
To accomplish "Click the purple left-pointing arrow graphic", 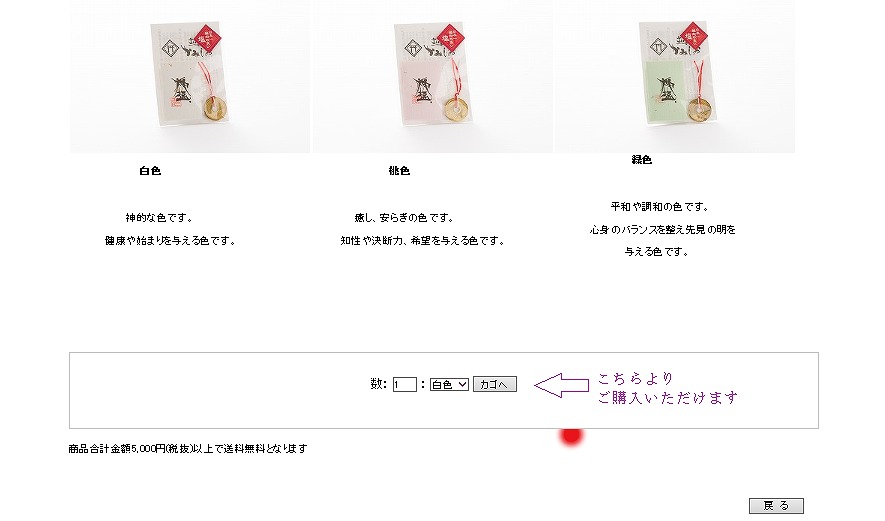I will [562, 386].
